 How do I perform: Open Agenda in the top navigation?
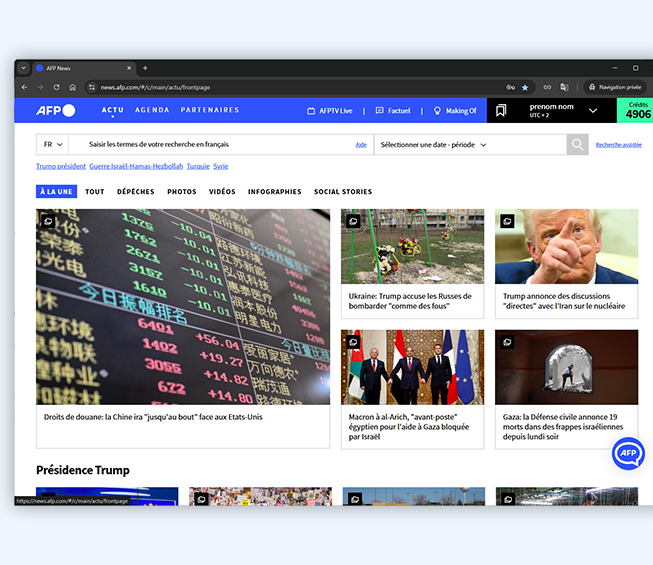click(x=152, y=110)
